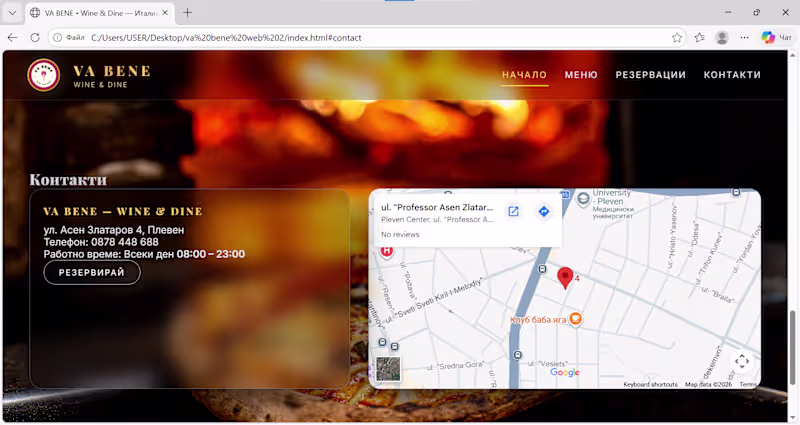Toggle fullscreen map view icon
Viewport: 800px width, 425px height.
tap(742, 361)
